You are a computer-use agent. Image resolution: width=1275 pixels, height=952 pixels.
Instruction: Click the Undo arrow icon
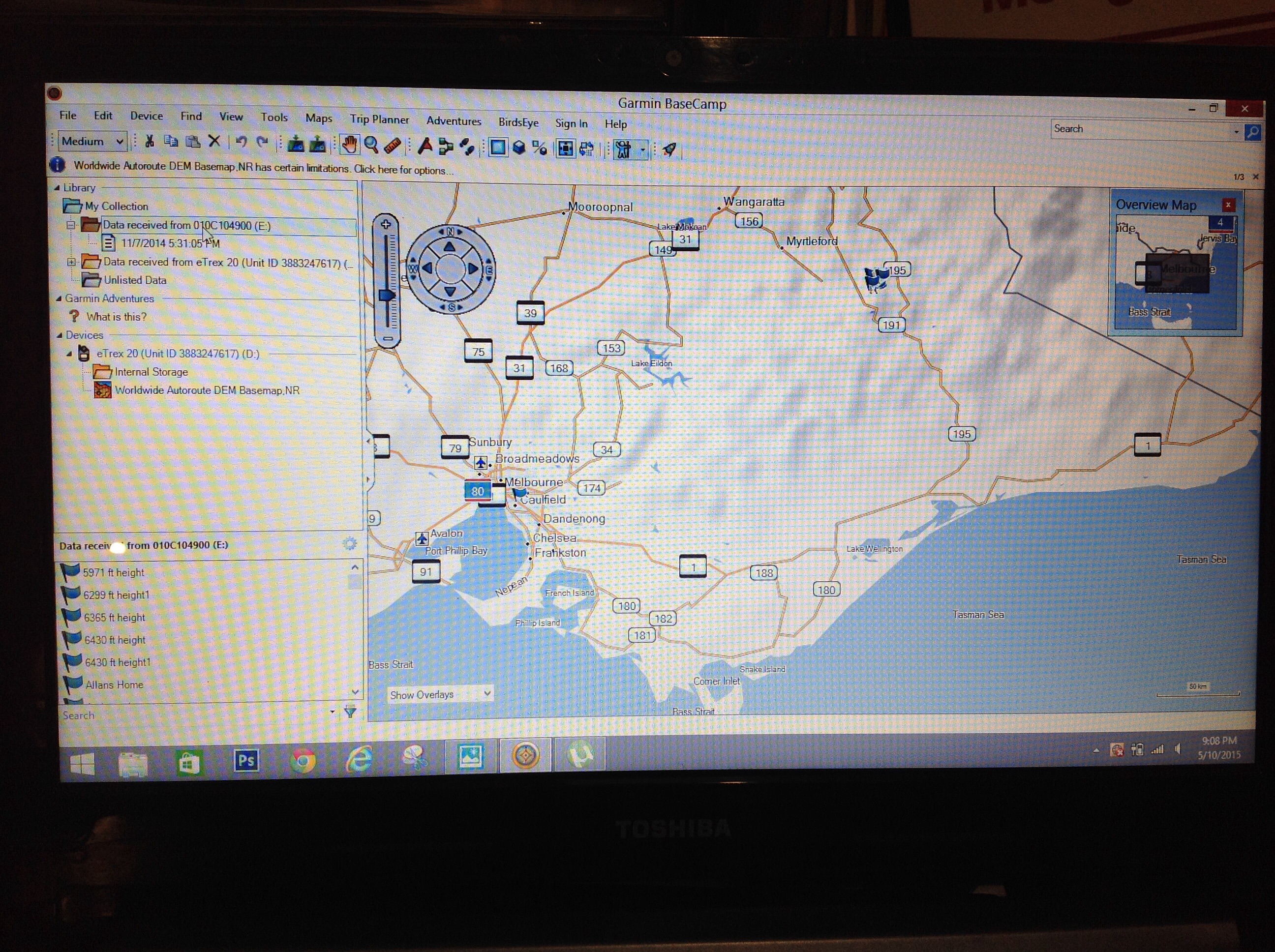click(x=242, y=142)
